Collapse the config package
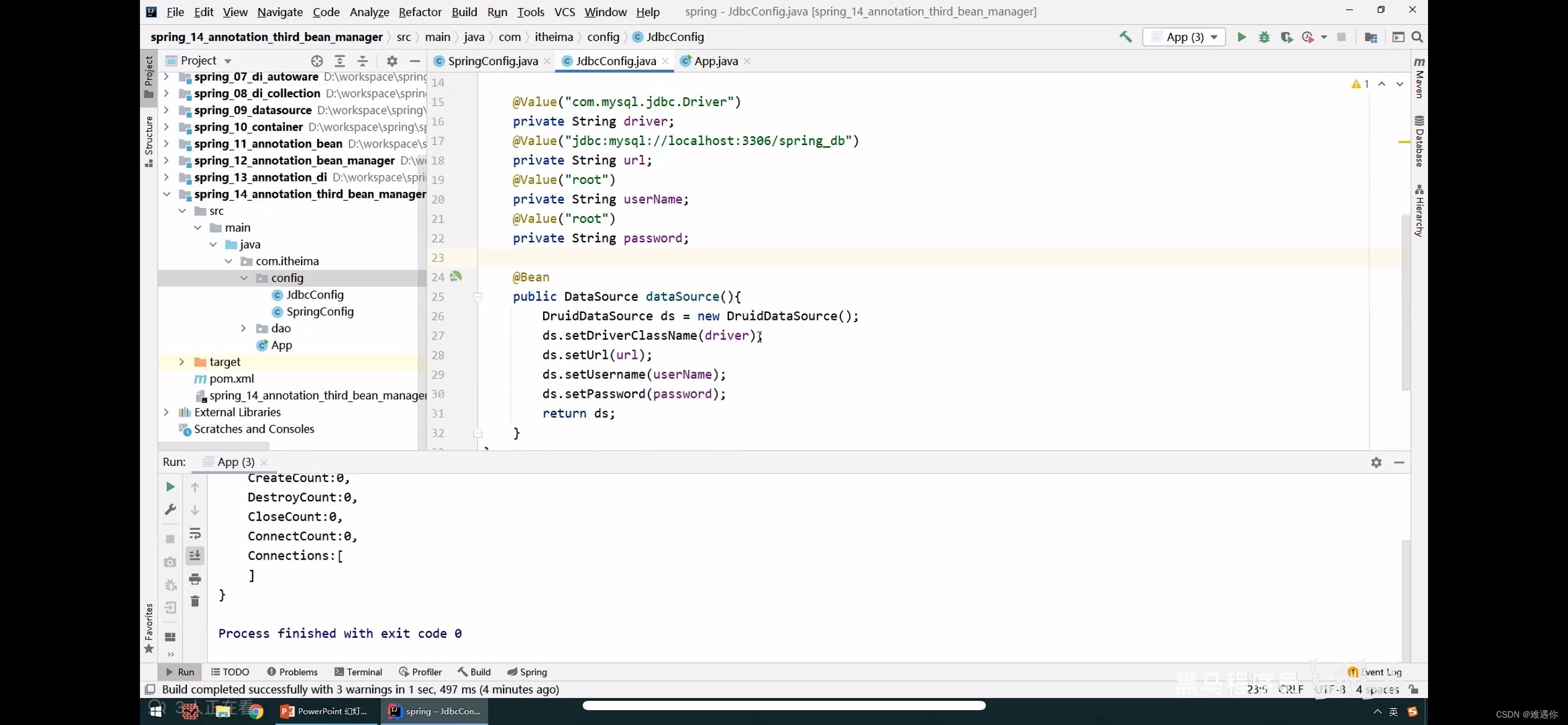The height and width of the screenshot is (725, 1568). 244,278
